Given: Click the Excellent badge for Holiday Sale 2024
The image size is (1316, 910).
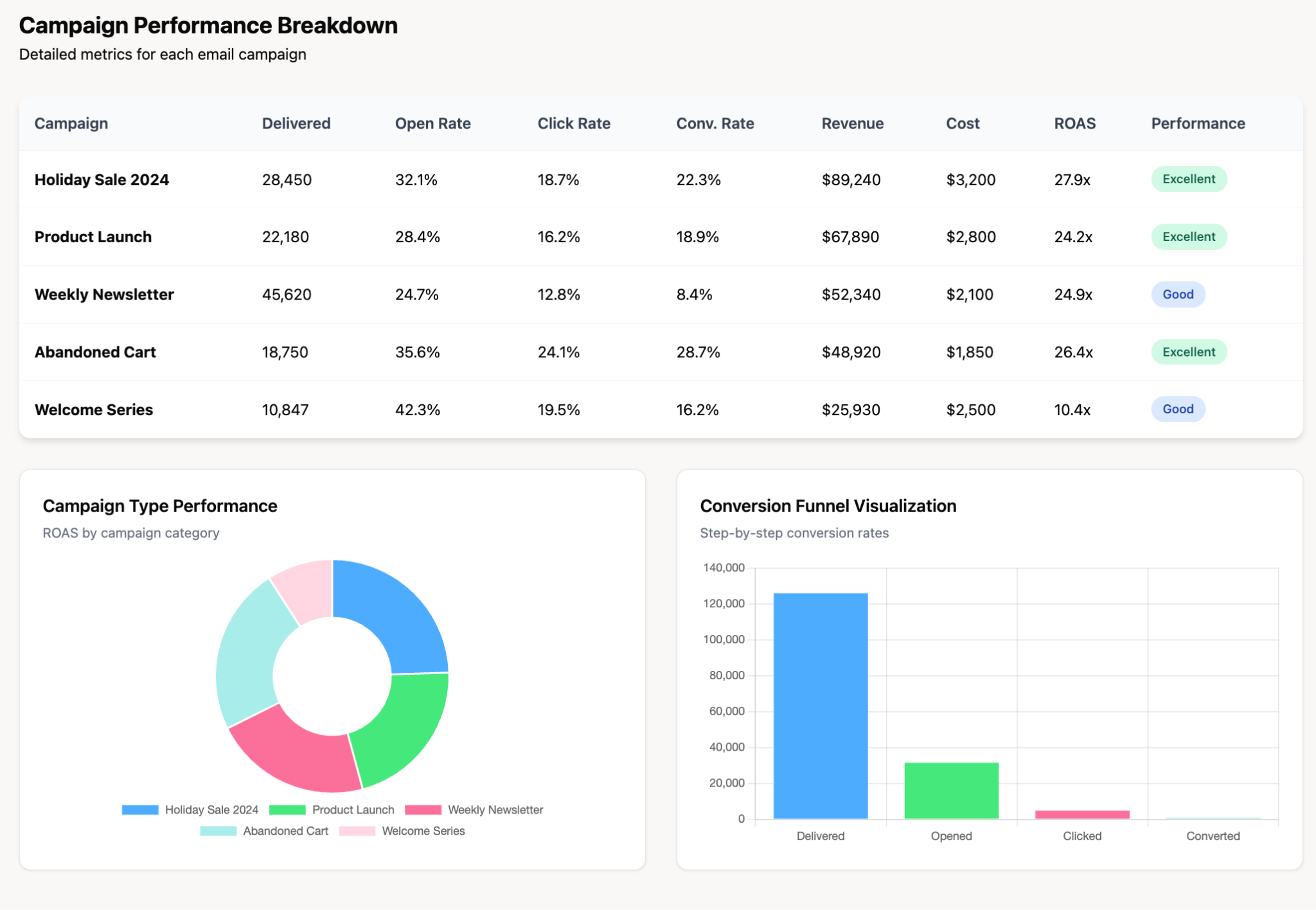Looking at the screenshot, I should 1189,179.
